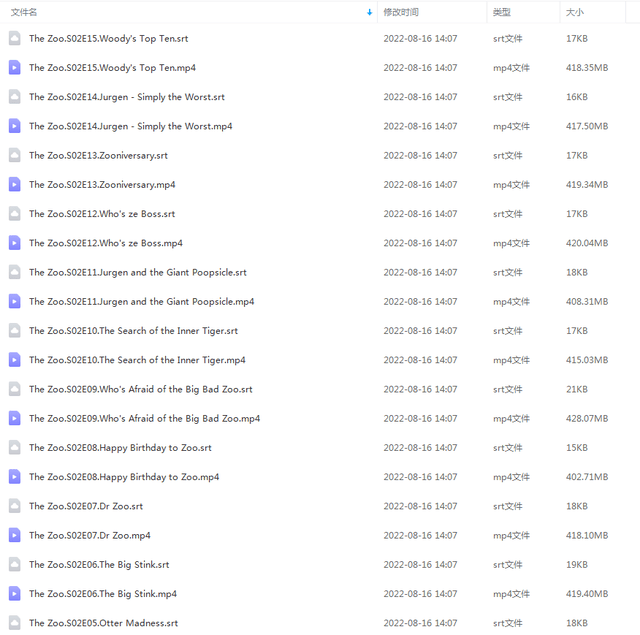Select The Zoo.S02E14.Jurgen - Simply the Worst.mp4
This screenshot has width=640, height=635.
[131, 127]
